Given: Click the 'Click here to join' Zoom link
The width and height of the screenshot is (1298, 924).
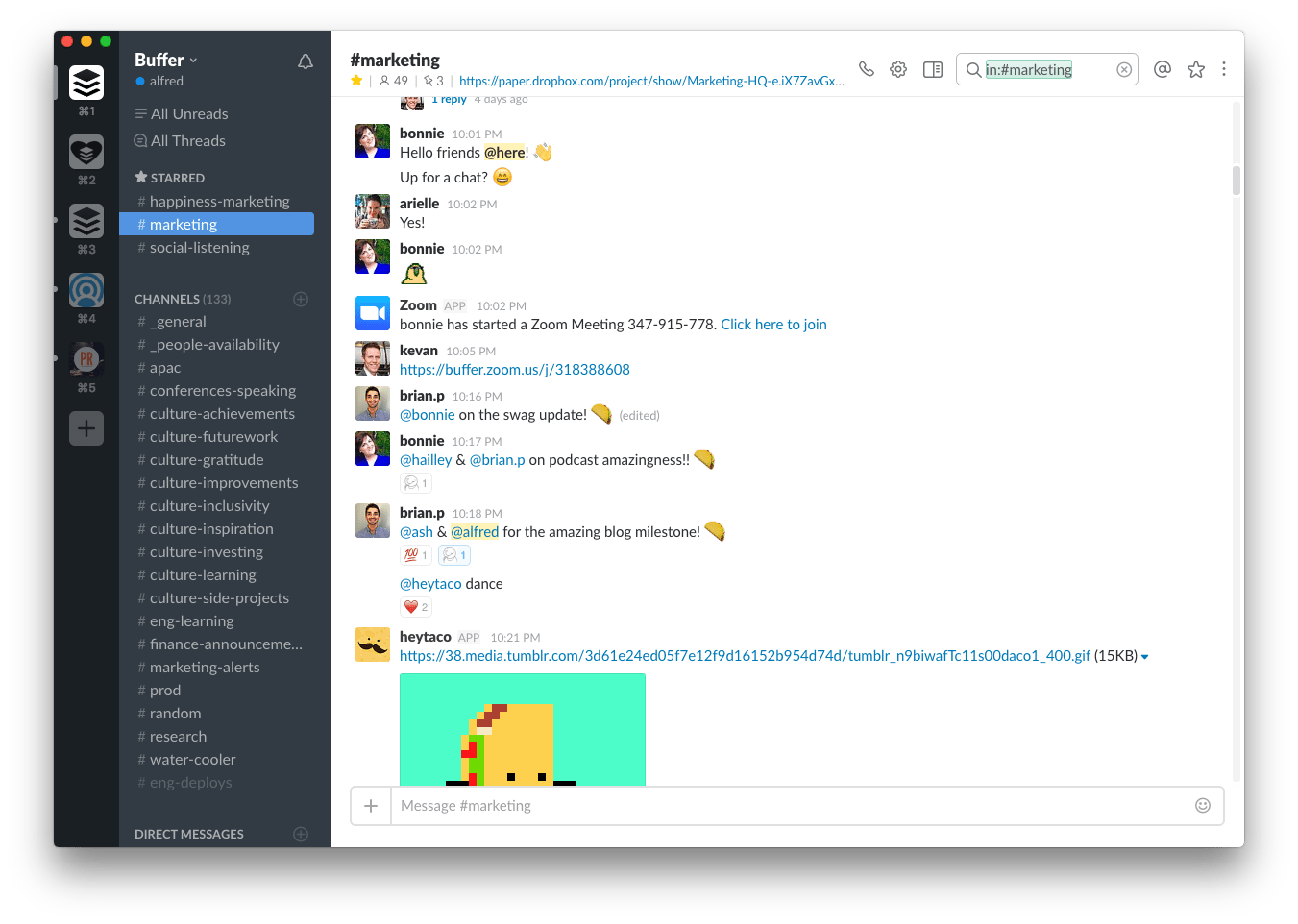Looking at the screenshot, I should [773, 325].
